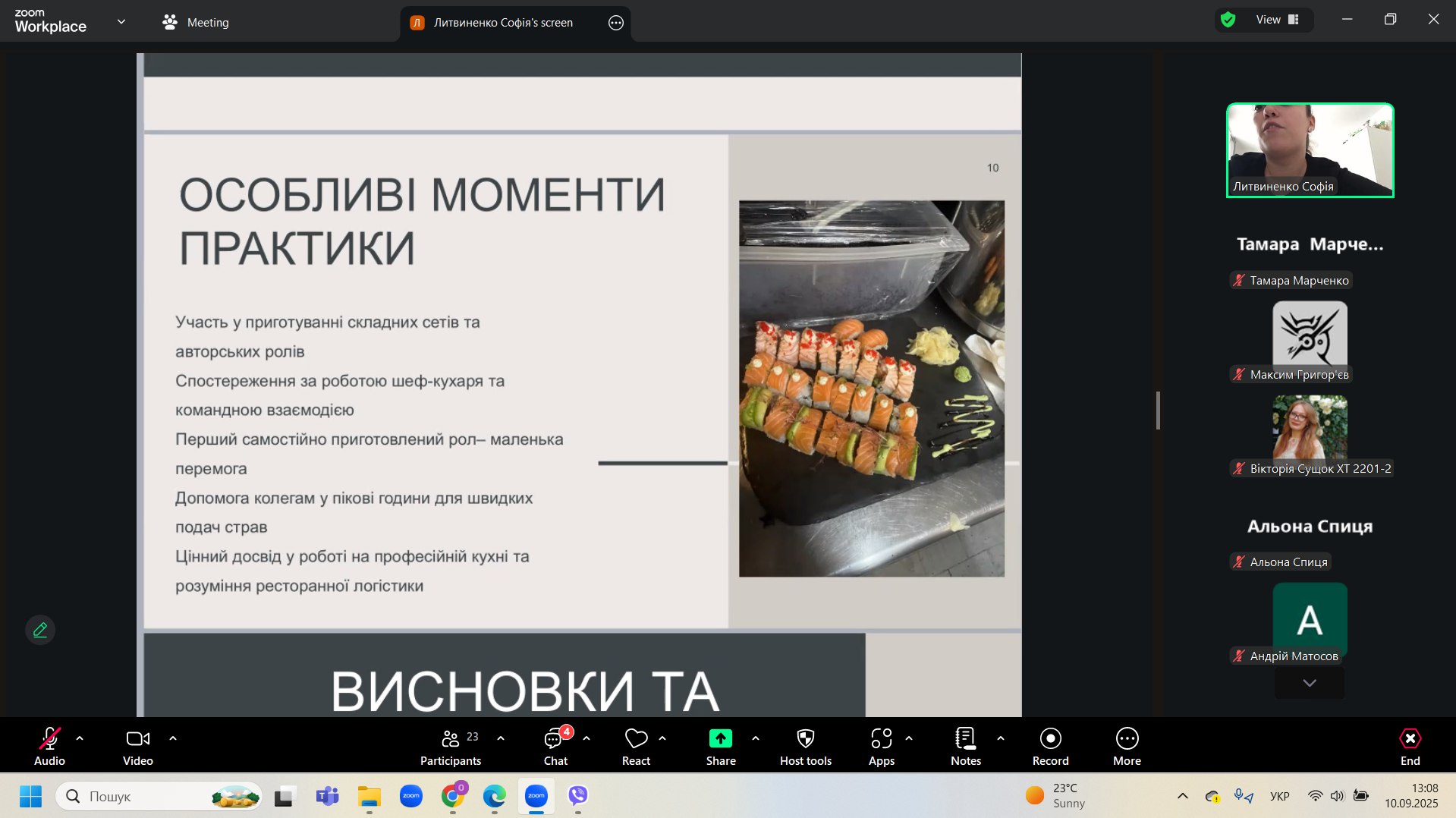Open the Chat panel
The height and width of the screenshot is (818, 1456).
[555, 746]
